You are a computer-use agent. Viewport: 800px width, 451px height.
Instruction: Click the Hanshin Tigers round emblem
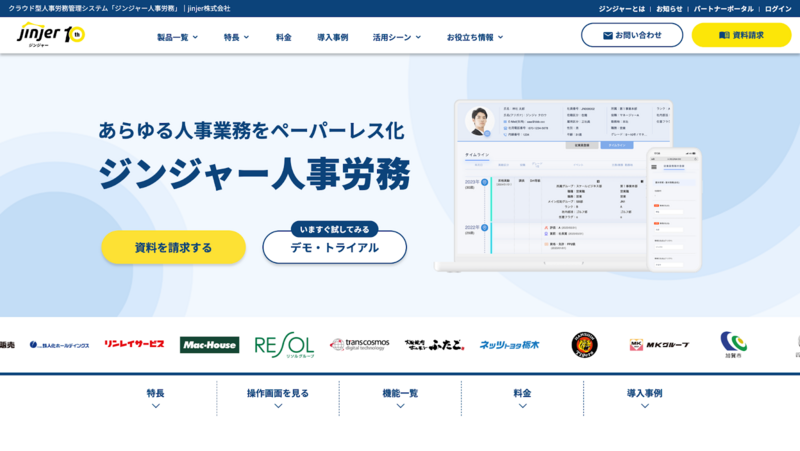coord(585,345)
